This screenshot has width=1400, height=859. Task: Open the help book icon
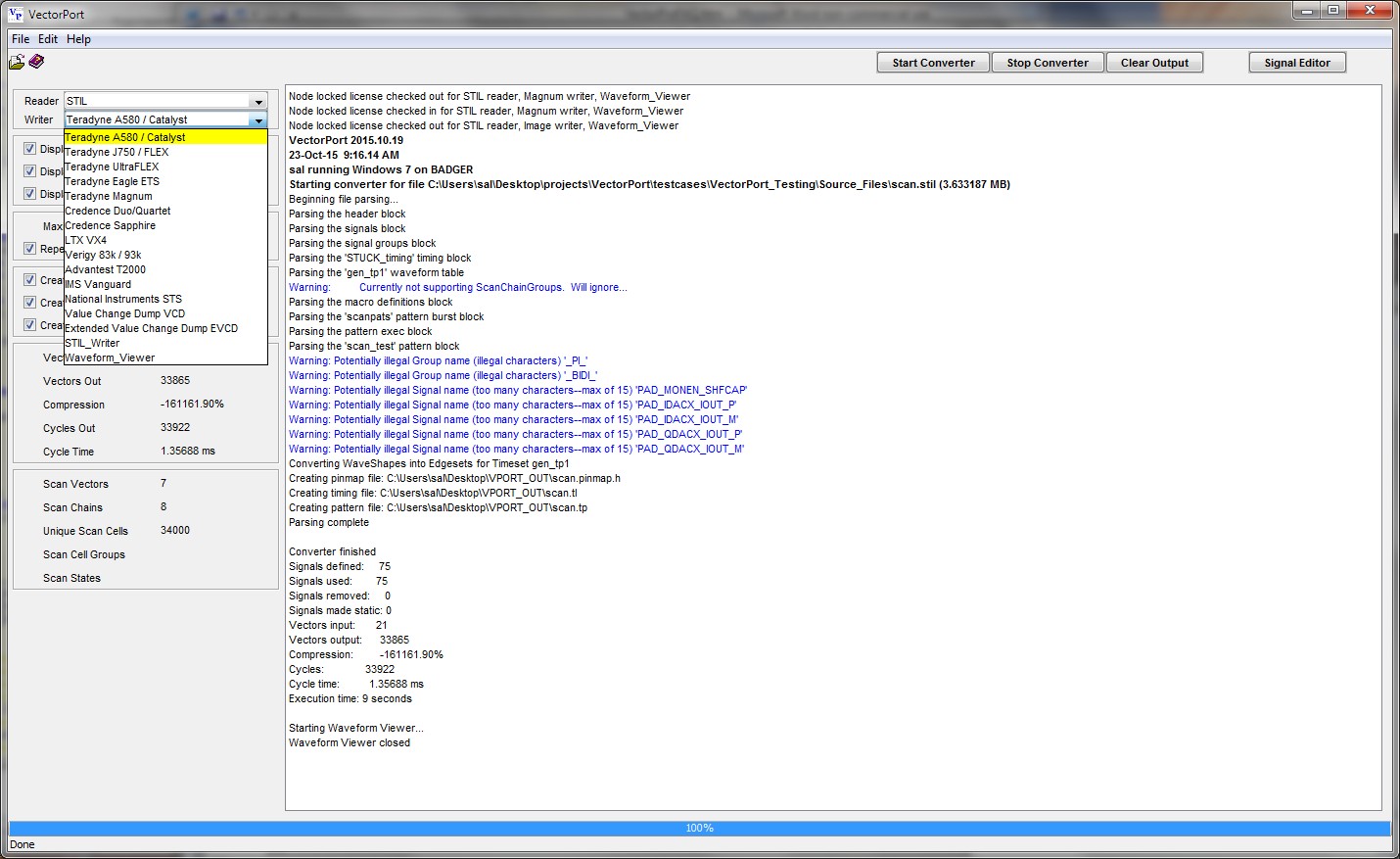pyautogui.click(x=36, y=62)
